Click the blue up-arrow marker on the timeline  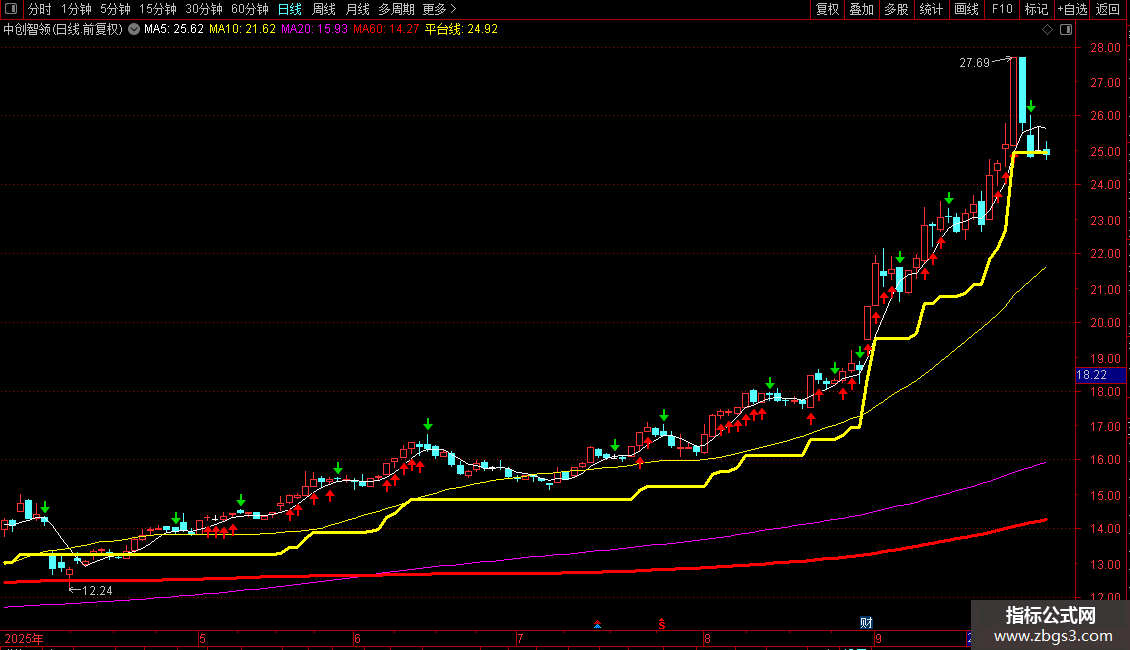coord(597,624)
